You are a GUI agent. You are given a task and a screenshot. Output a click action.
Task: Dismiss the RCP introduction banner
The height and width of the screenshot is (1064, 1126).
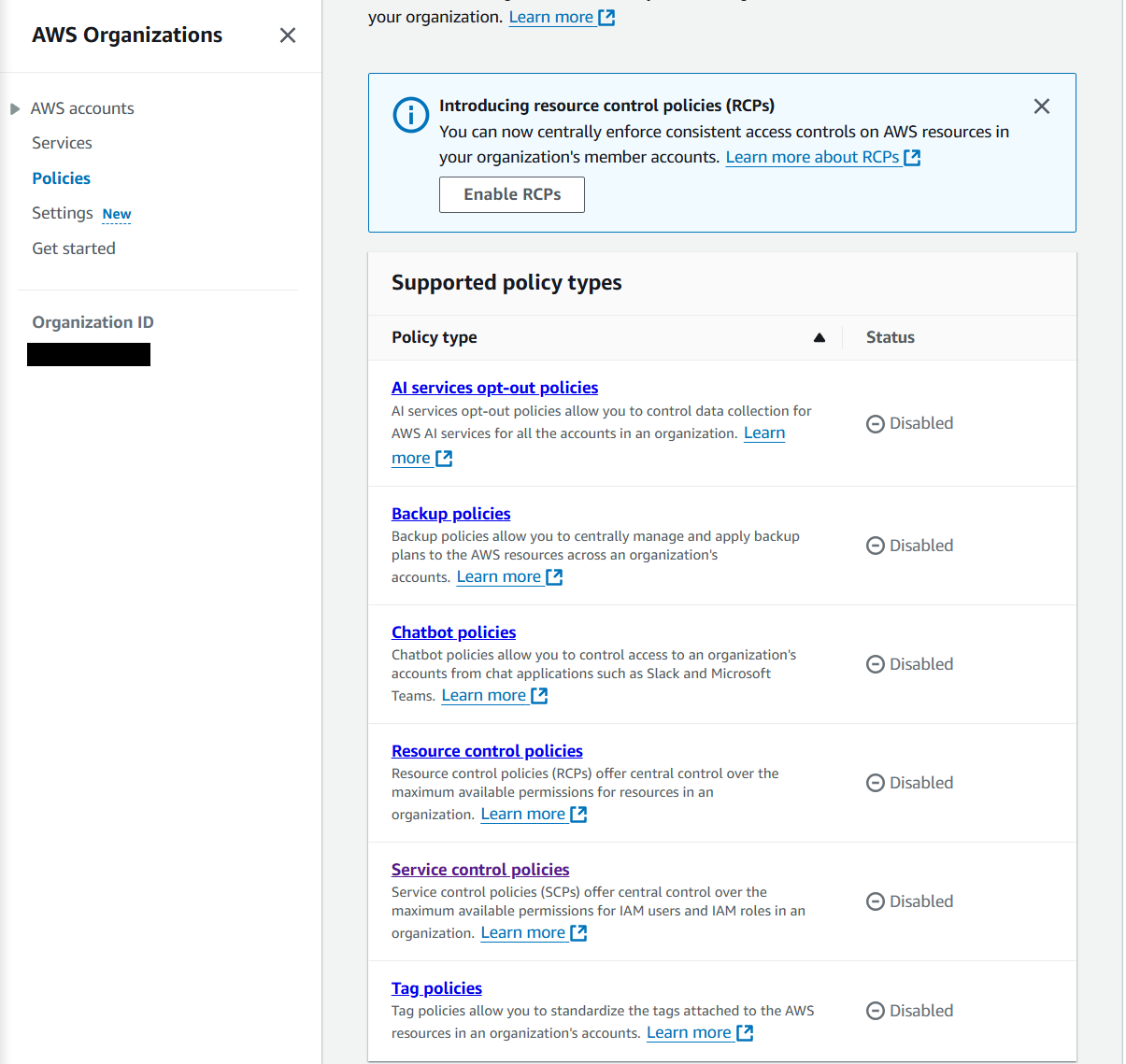[1042, 106]
